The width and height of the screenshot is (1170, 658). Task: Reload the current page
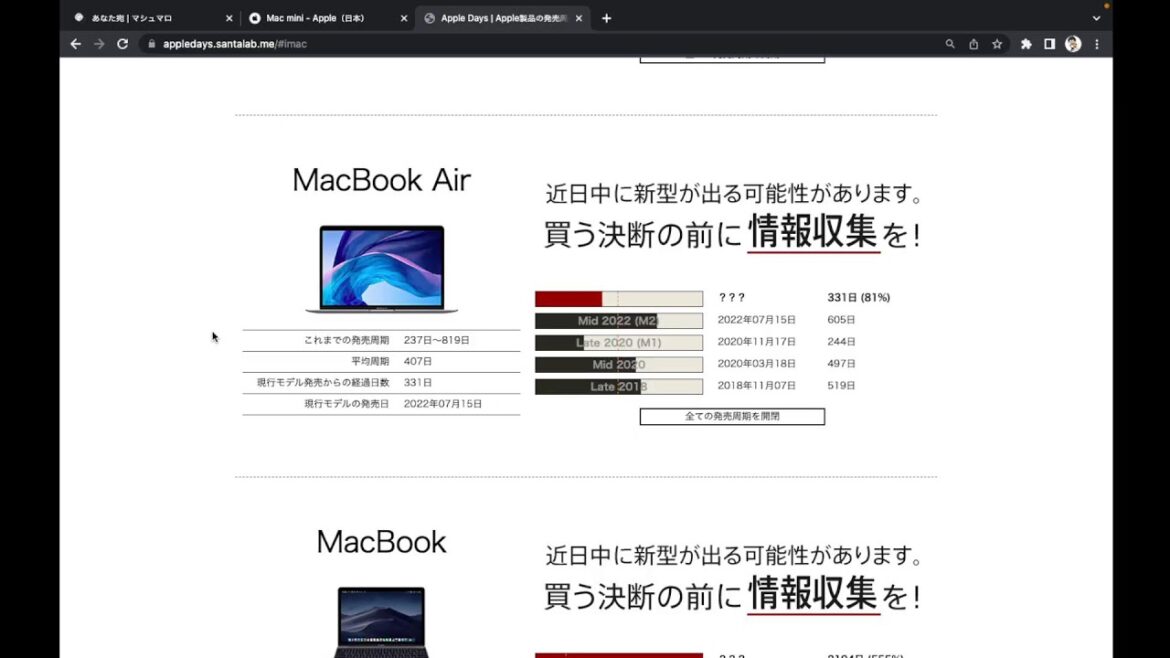coord(123,44)
